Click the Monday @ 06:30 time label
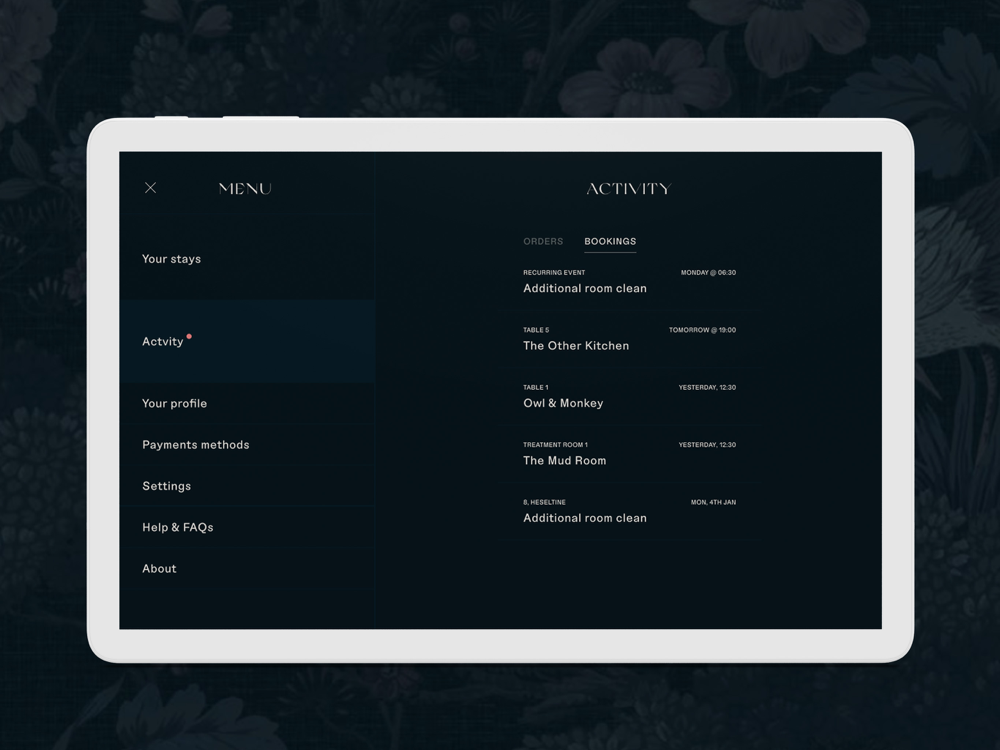Viewport: 1000px width, 750px height. pos(708,272)
